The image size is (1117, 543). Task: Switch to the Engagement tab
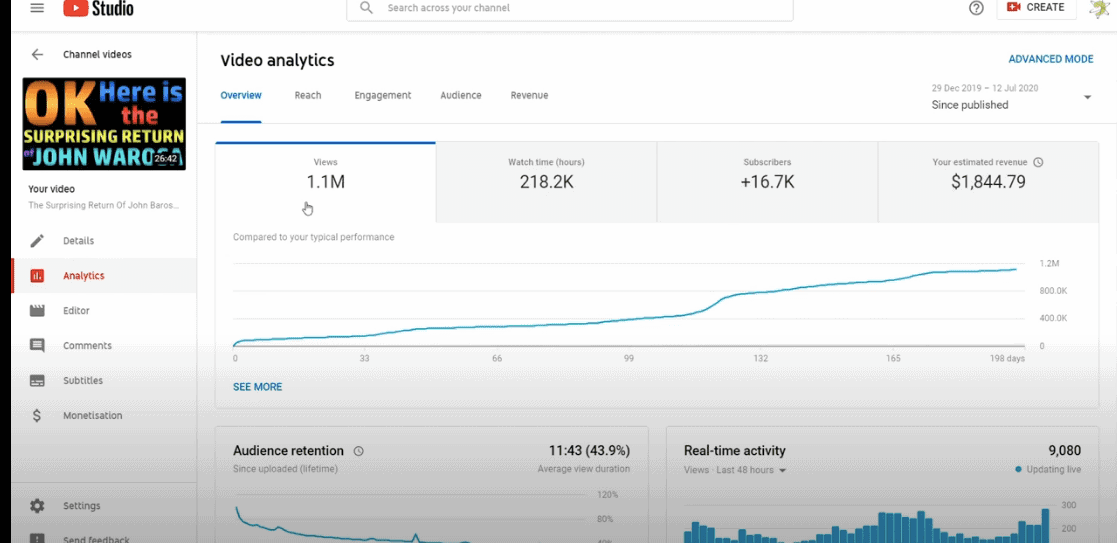[382, 96]
